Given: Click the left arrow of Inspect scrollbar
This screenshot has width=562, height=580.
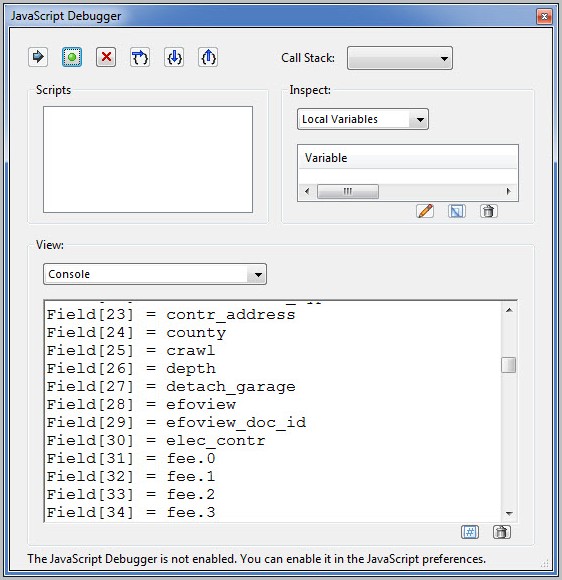Looking at the screenshot, I should tap(307, 191).
